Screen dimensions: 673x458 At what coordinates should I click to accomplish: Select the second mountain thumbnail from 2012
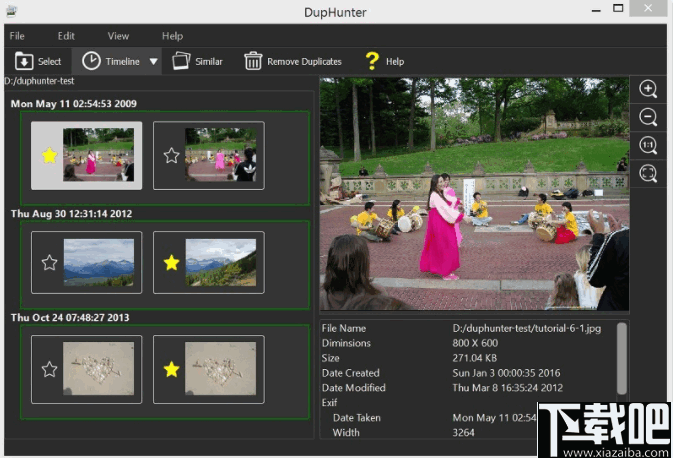point(220,262)
